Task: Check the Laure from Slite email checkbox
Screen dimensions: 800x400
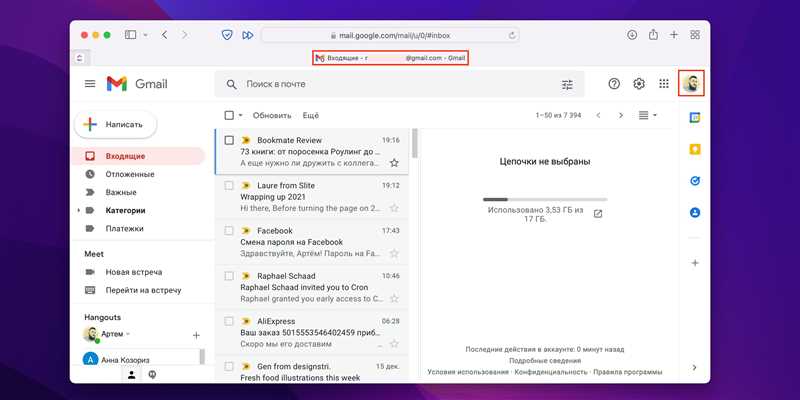Action: point(229,185)
